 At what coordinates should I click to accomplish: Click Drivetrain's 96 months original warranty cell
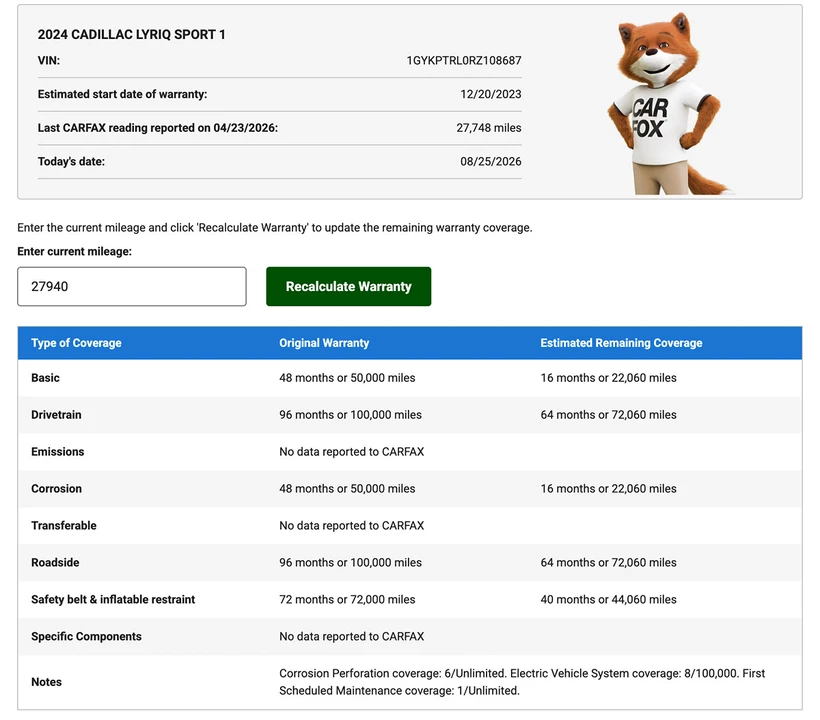[350, 415]
